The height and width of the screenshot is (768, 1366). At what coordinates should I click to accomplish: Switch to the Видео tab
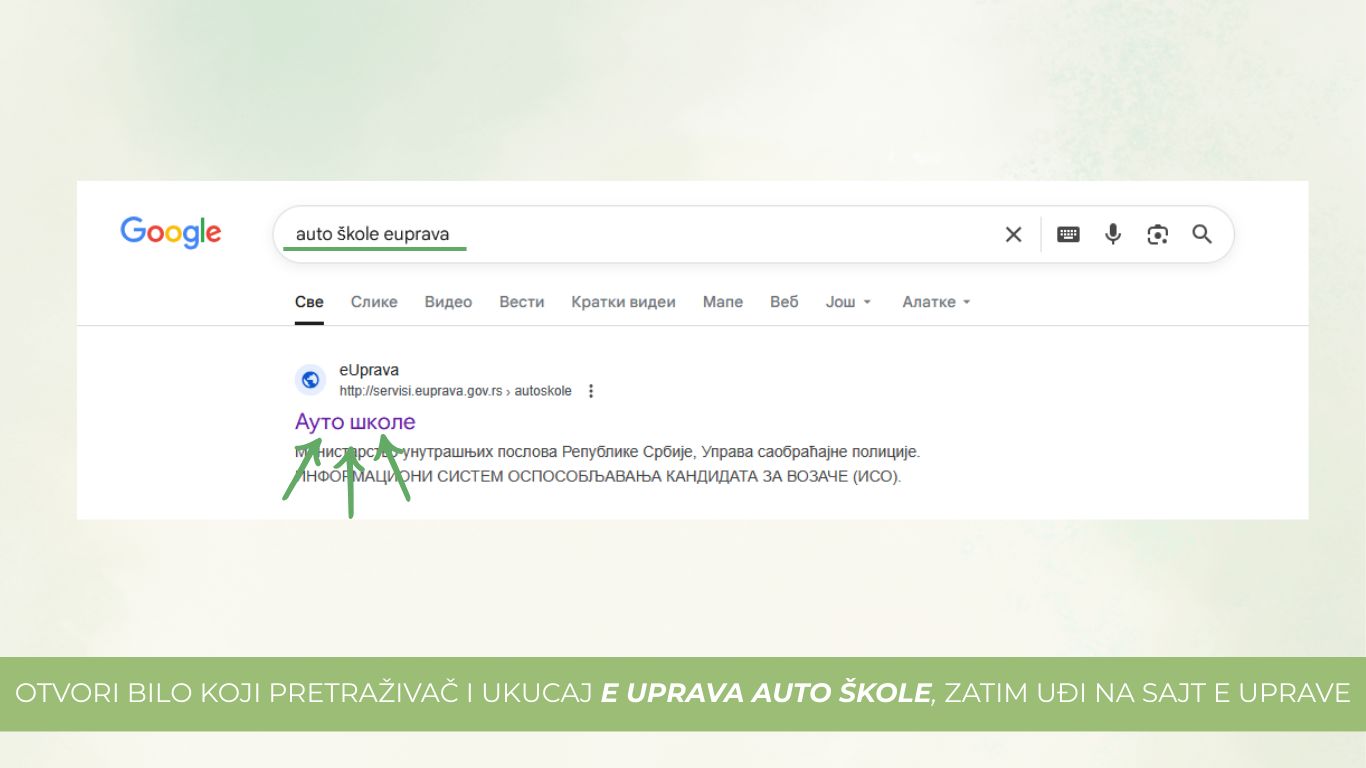coord(448,302)
